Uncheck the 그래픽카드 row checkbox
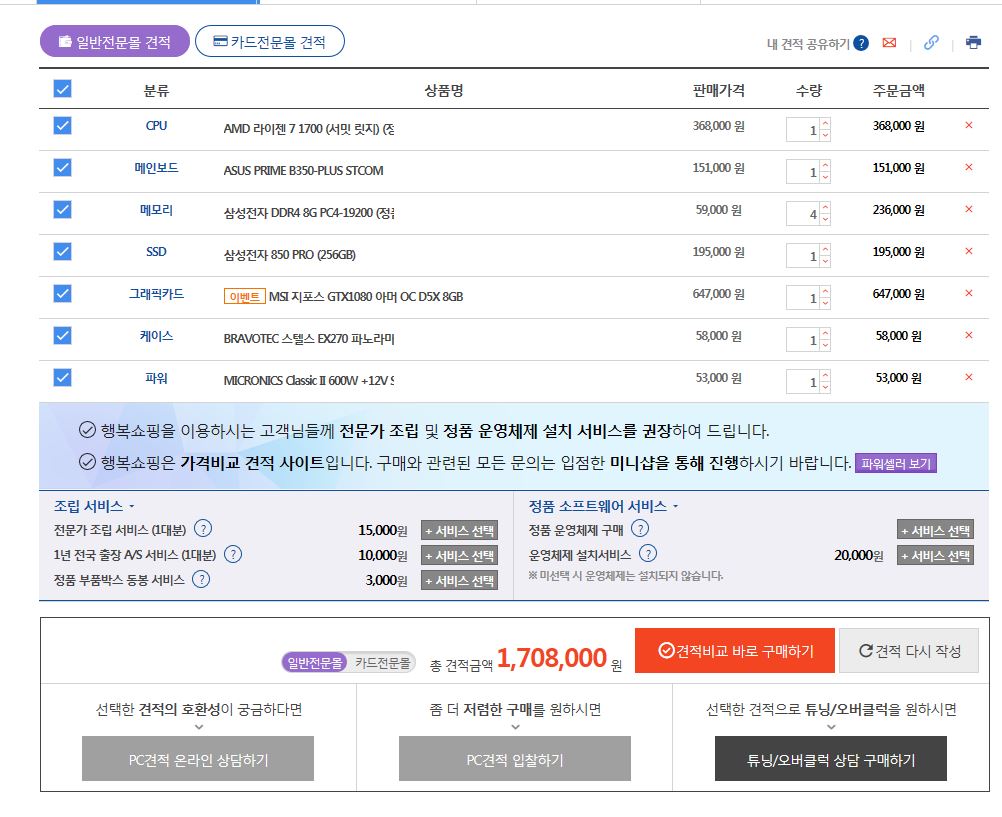This screenshot has height=817, width=1002. click(x=63, y=293)
